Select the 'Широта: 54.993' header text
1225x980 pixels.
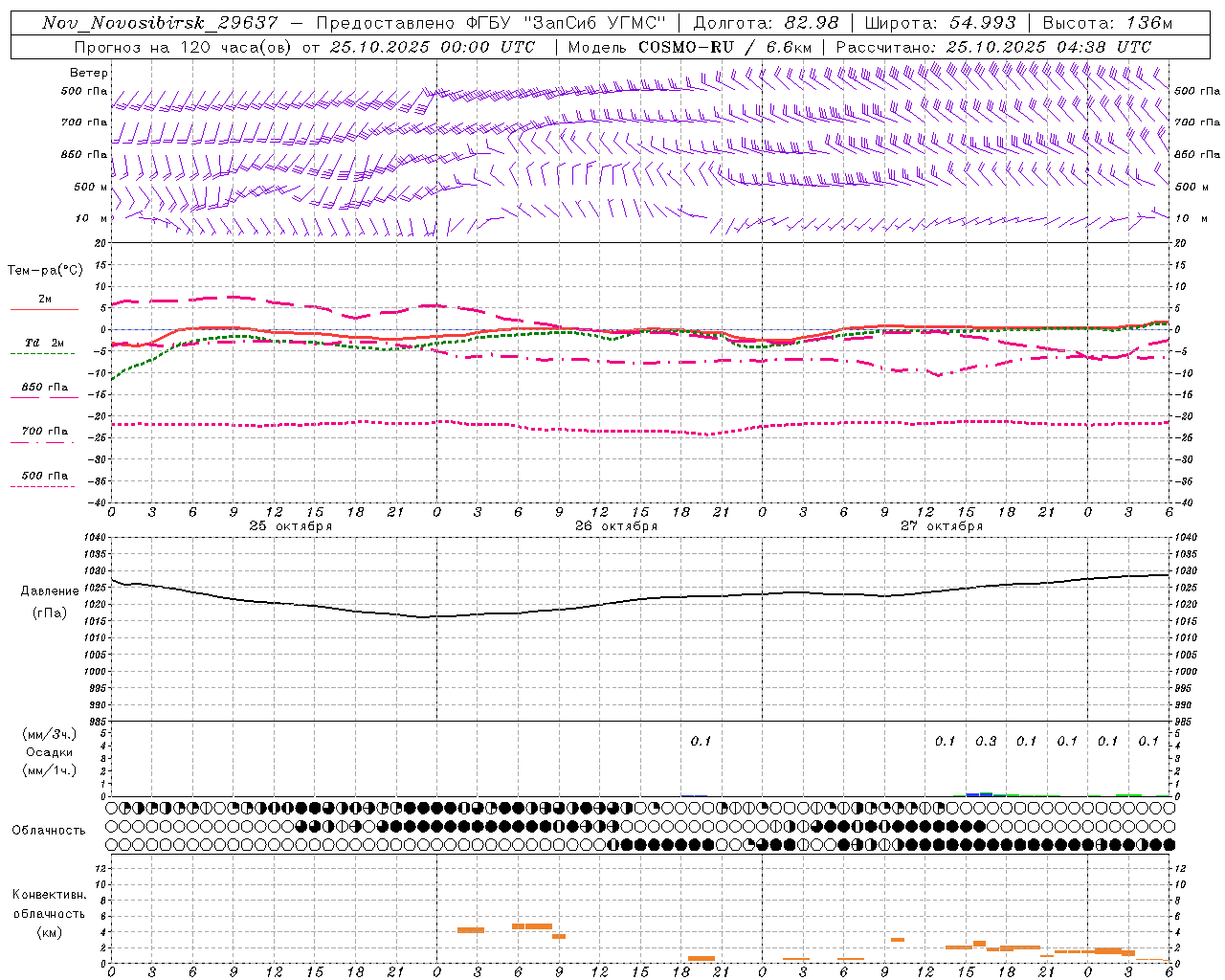[x=940, y=23]
